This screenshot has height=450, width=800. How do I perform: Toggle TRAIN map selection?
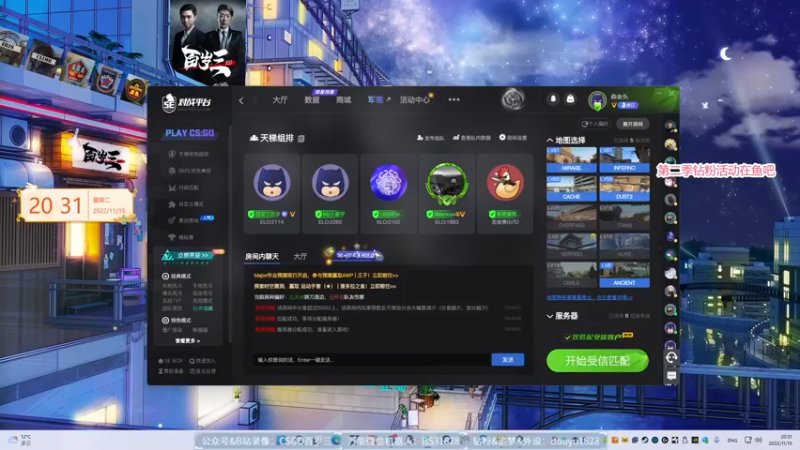coord(624,217)
